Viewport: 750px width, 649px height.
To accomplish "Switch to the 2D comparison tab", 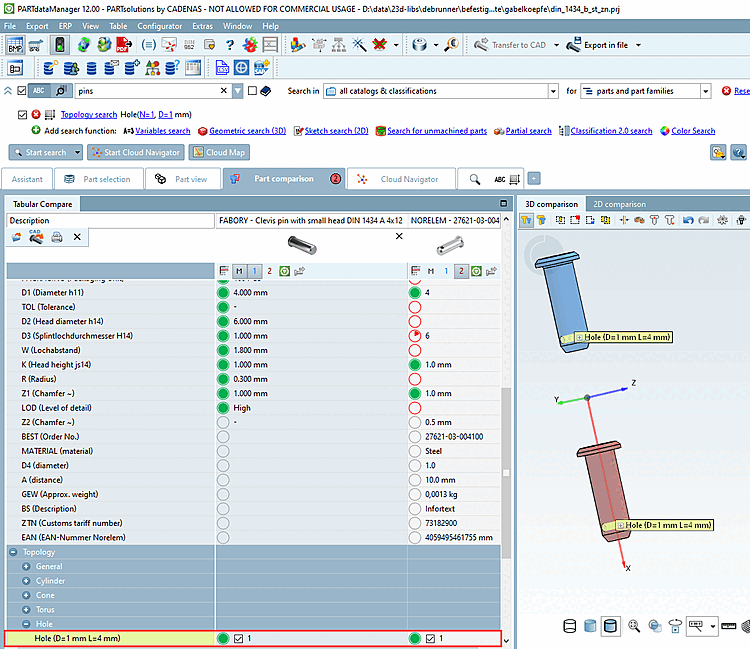I will coord(618,204).
